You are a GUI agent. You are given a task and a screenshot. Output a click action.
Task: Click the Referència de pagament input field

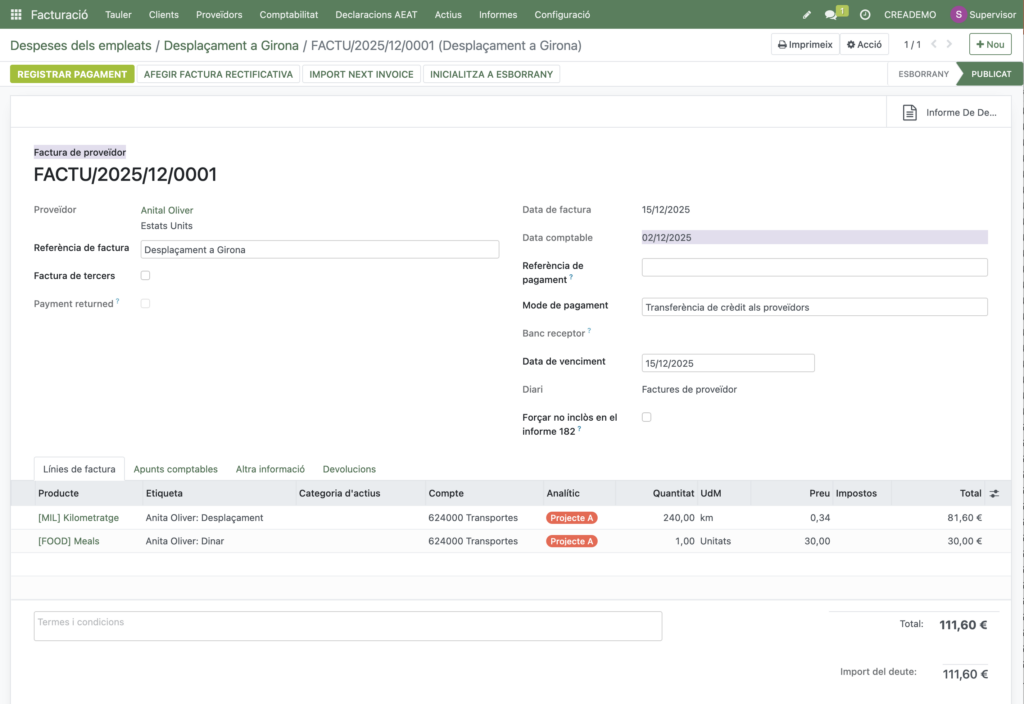click(x=814, y=267)
